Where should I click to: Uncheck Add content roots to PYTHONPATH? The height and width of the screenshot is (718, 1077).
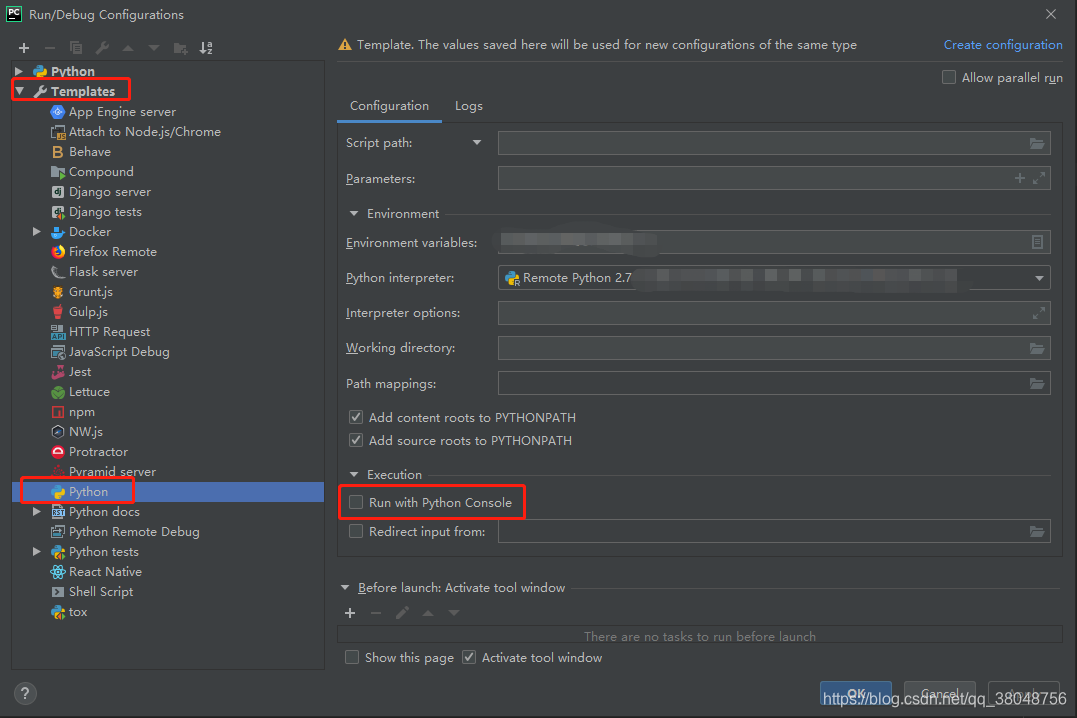356,417
